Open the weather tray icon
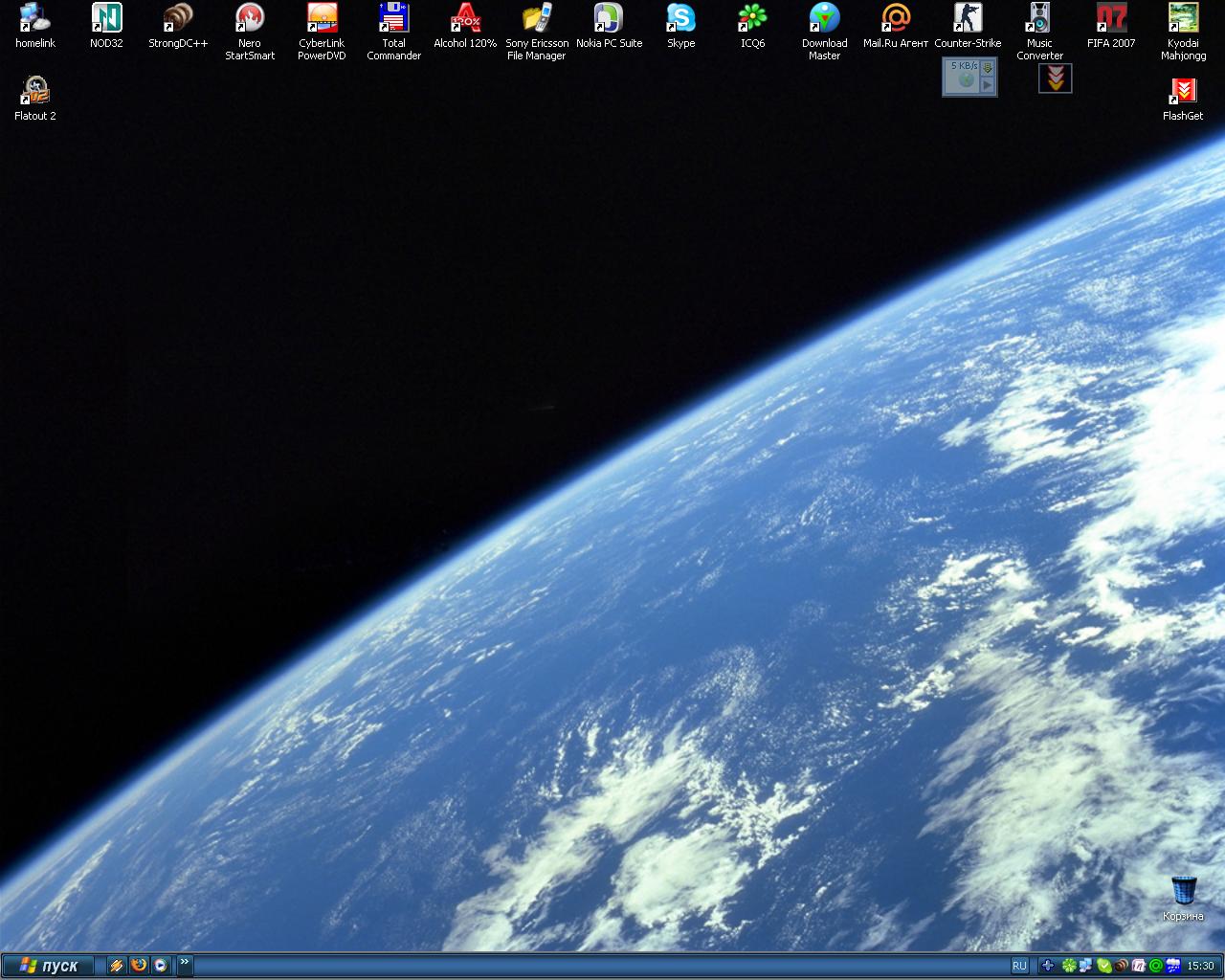 (1172, 966)
